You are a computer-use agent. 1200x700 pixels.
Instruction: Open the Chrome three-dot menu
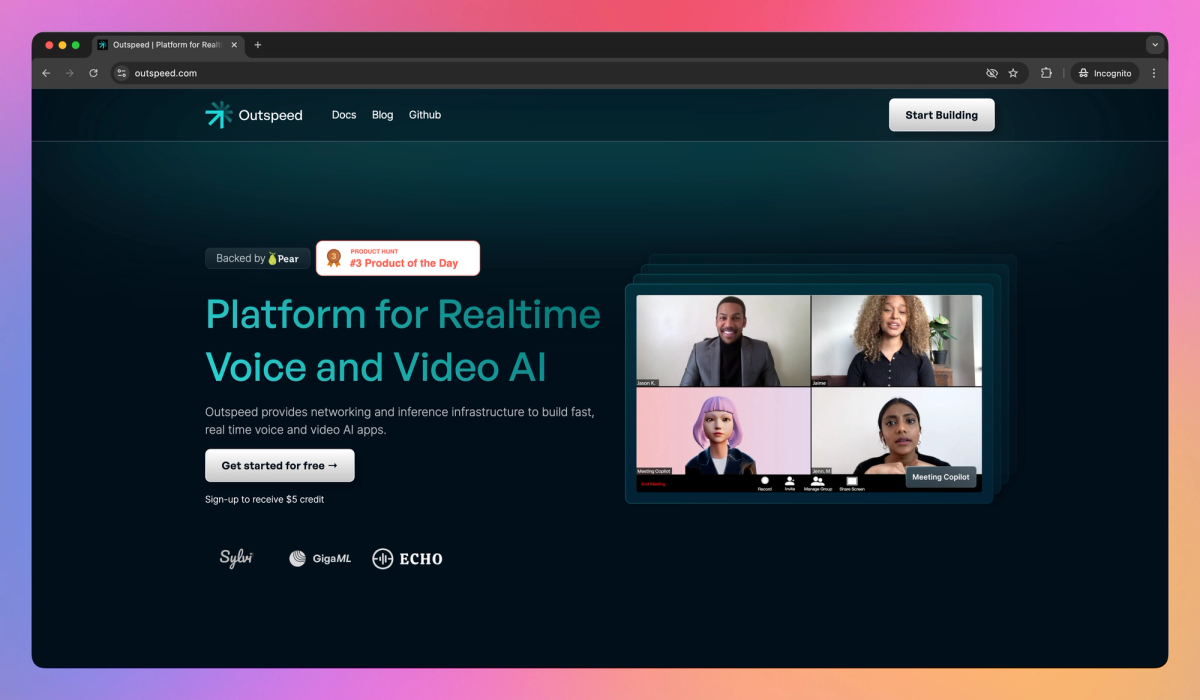tap(1154, 73)
